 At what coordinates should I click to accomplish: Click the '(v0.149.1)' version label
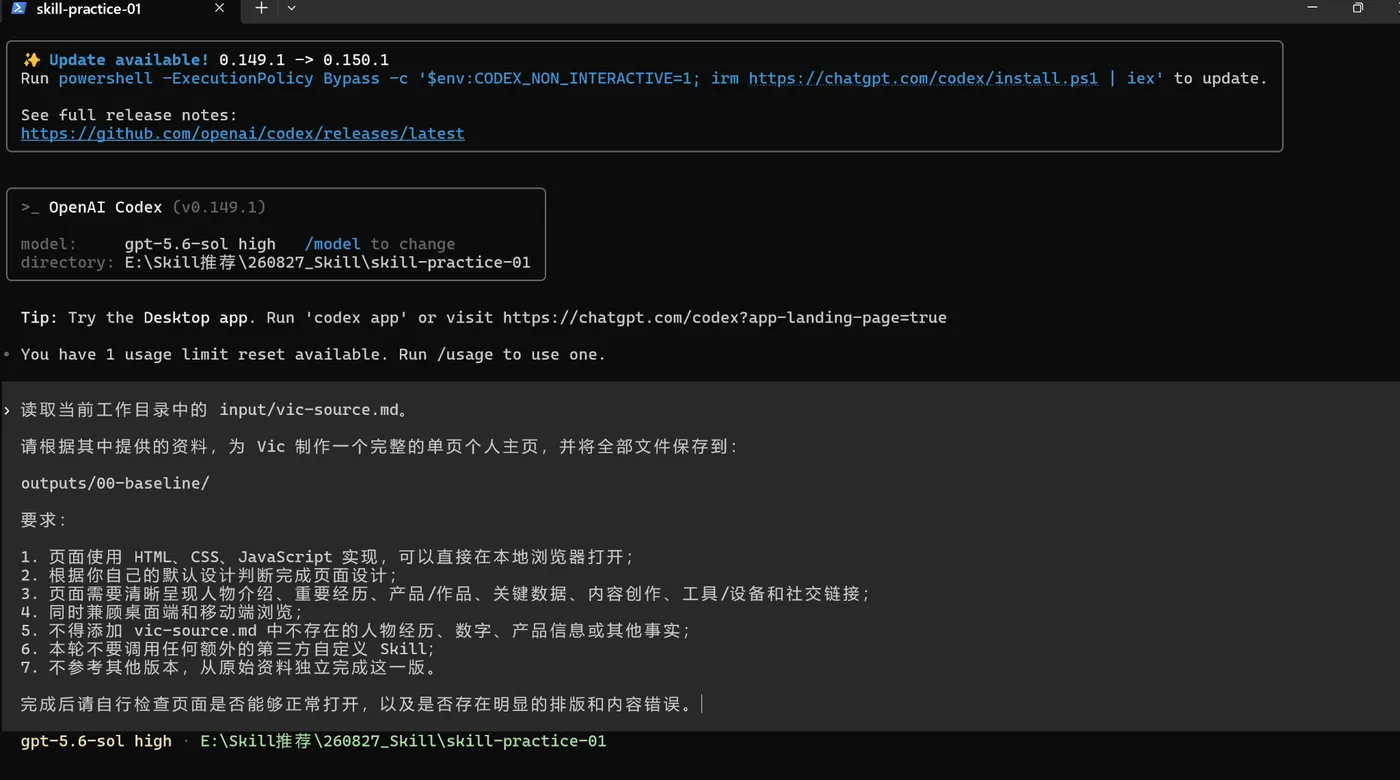pos(219,207)
